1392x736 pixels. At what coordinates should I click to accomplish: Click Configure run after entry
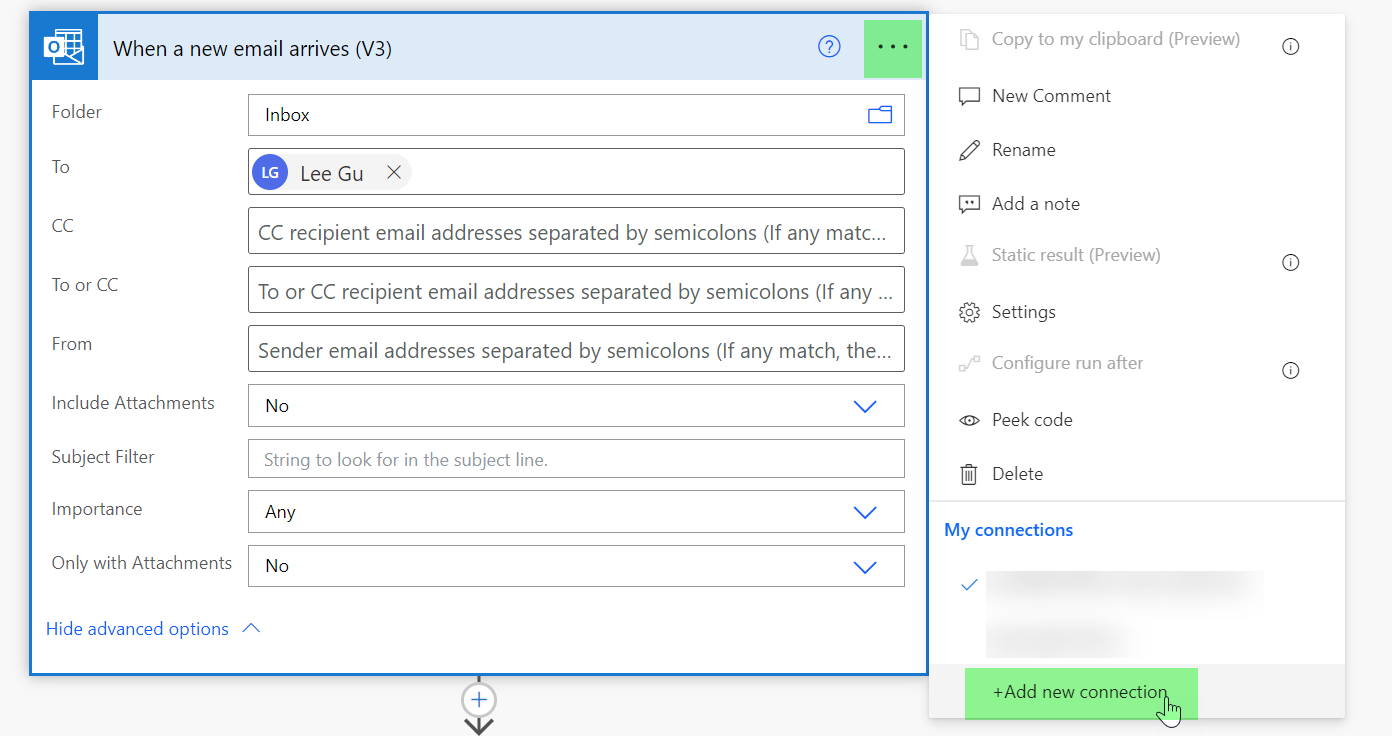tap(1067, 363)
